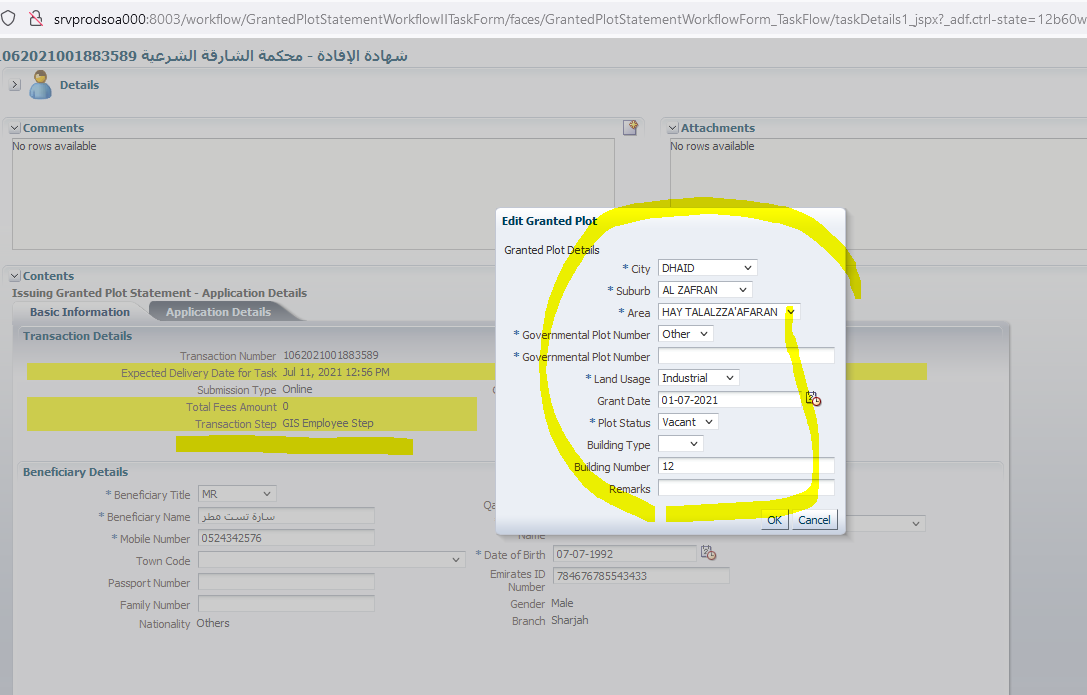Click 'No rows available' in Comments panel
Viewport: 1087px width, 695px height.
click(x=54, y=146)
